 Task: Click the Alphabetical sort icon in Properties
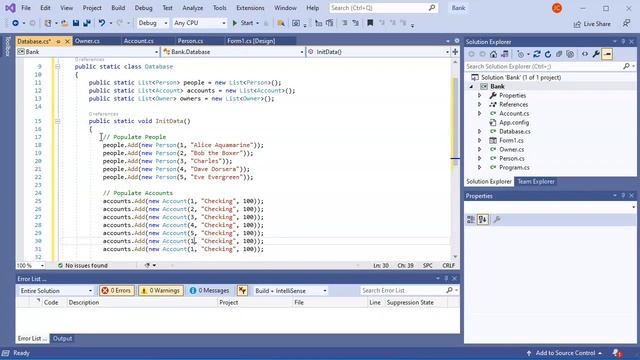[483, 220]
